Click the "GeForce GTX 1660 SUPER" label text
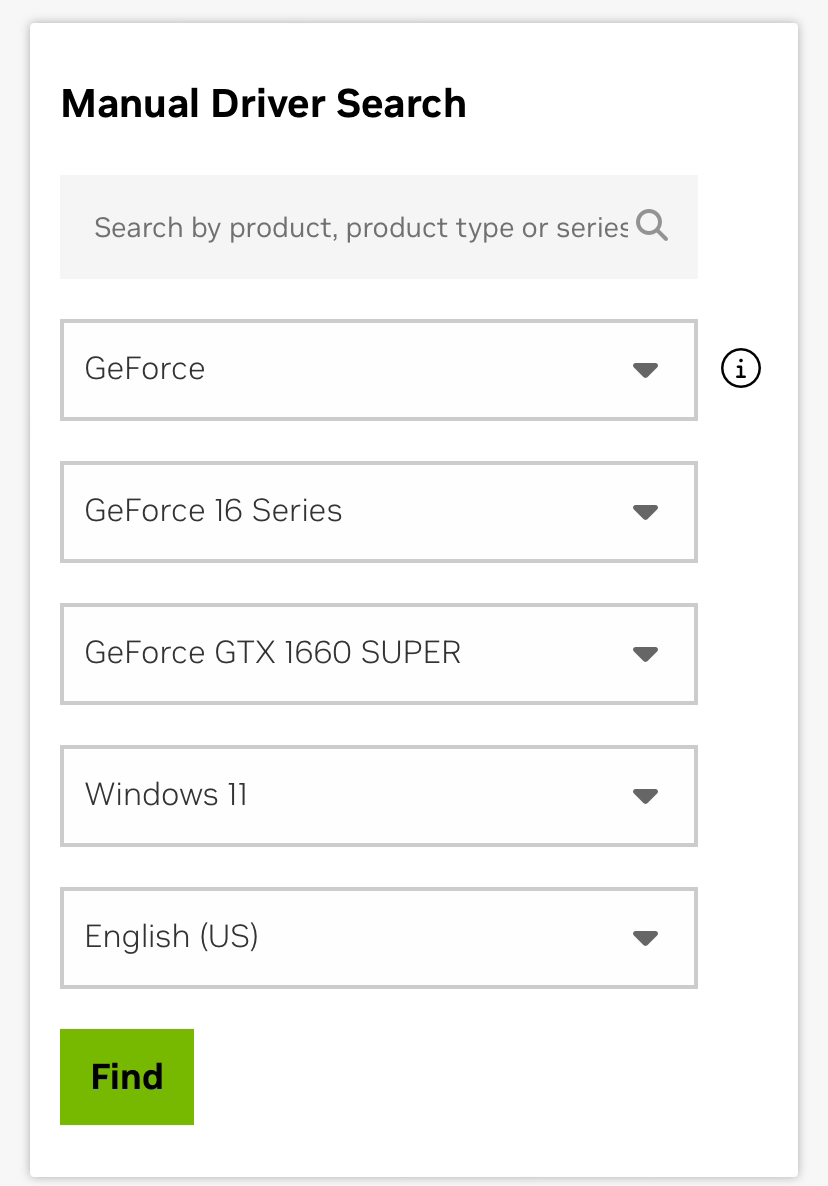This screenshot has height=1186, width=828. 273,653
